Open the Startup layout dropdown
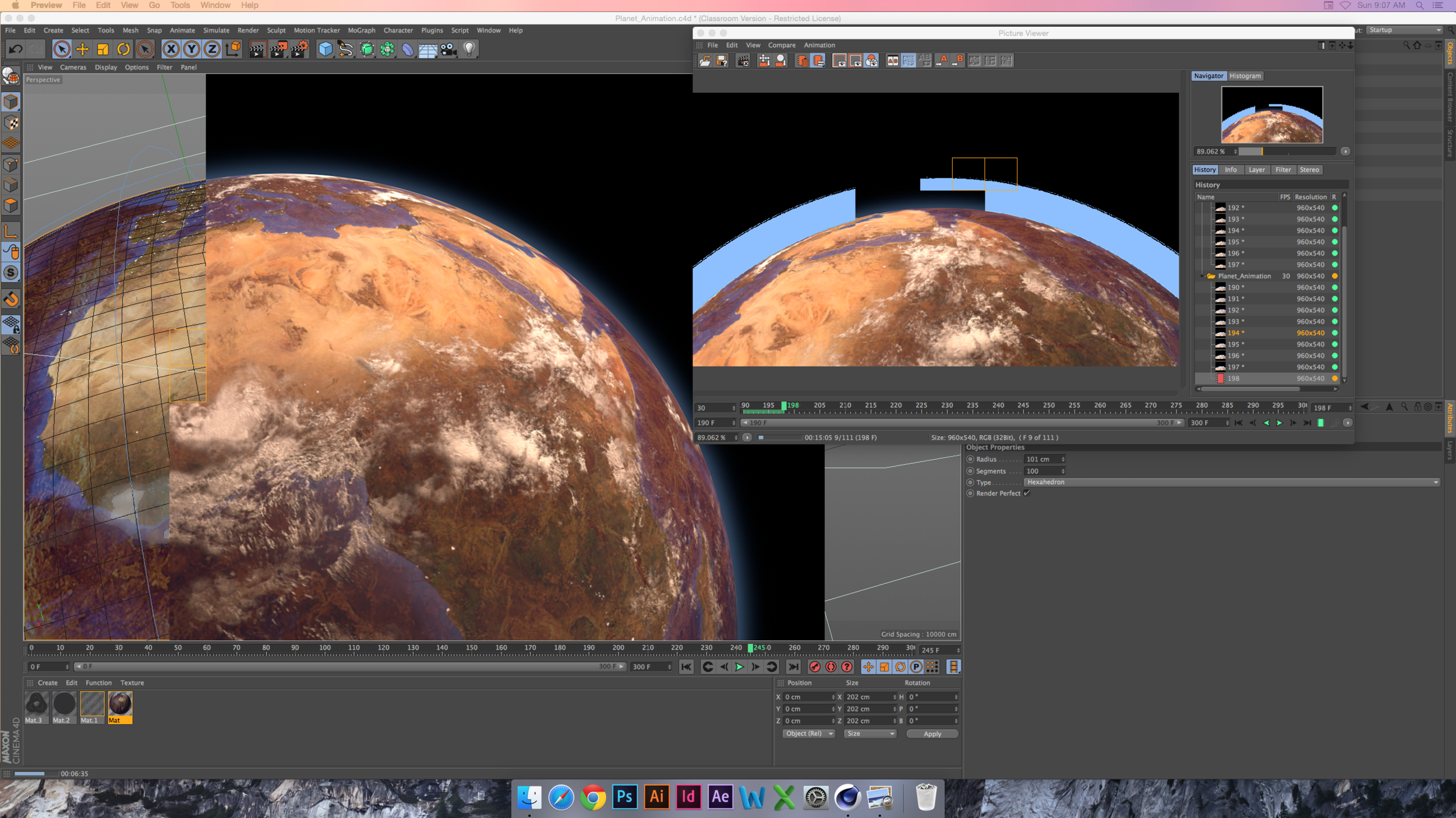 click(1404, 30)
